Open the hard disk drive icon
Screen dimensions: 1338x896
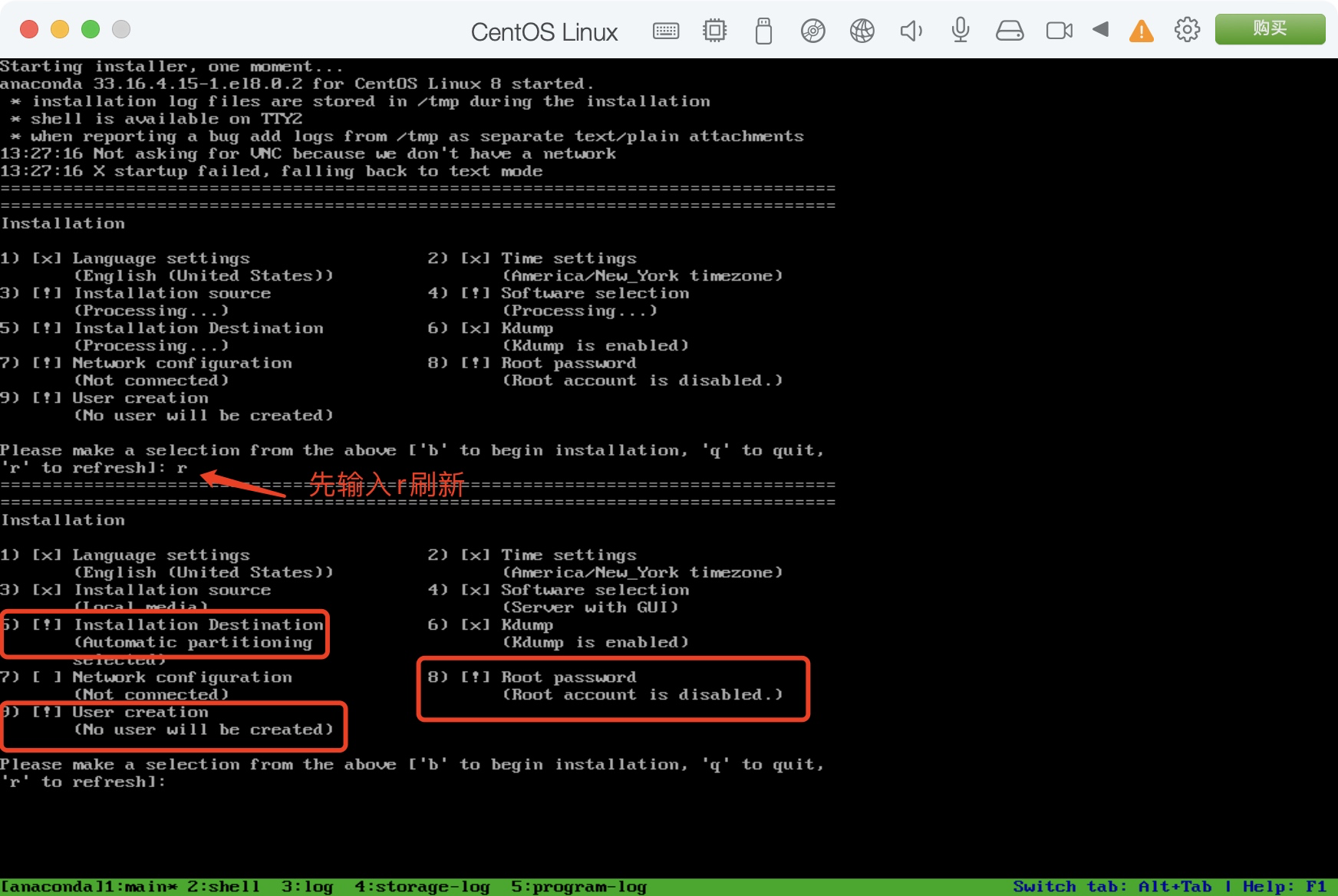click(1009, 31)
